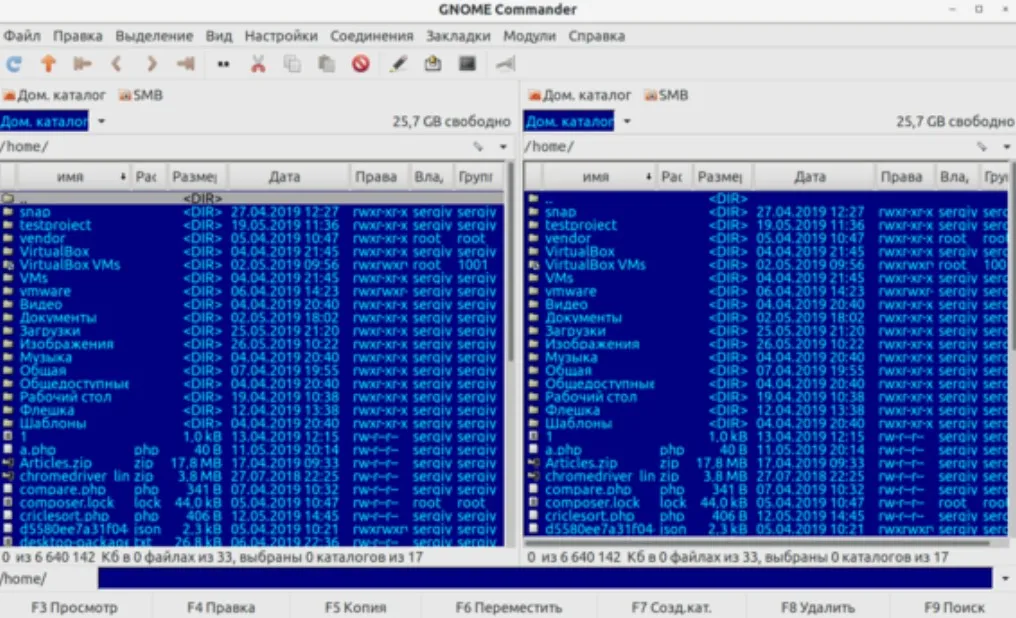Image resolution: width=1016 pixels, height=618 pixels.
Task: Click F8 Удалить button
Action: pyautogui.click(x=818, y=608)
